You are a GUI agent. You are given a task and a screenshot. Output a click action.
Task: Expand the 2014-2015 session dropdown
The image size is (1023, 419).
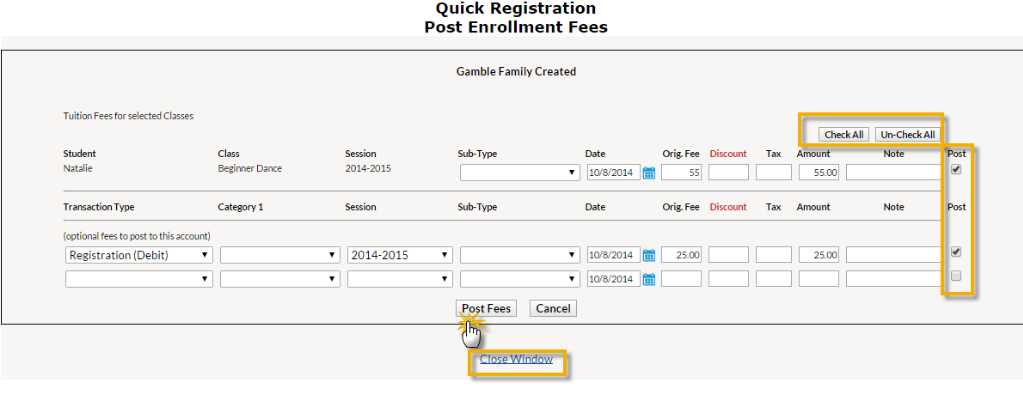coord(400,255)
